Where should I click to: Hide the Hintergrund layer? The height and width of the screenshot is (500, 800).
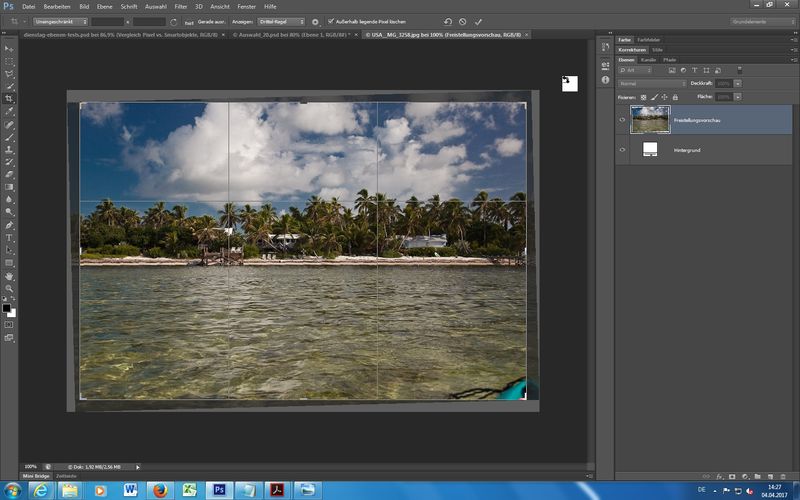[x=622, y=149]
